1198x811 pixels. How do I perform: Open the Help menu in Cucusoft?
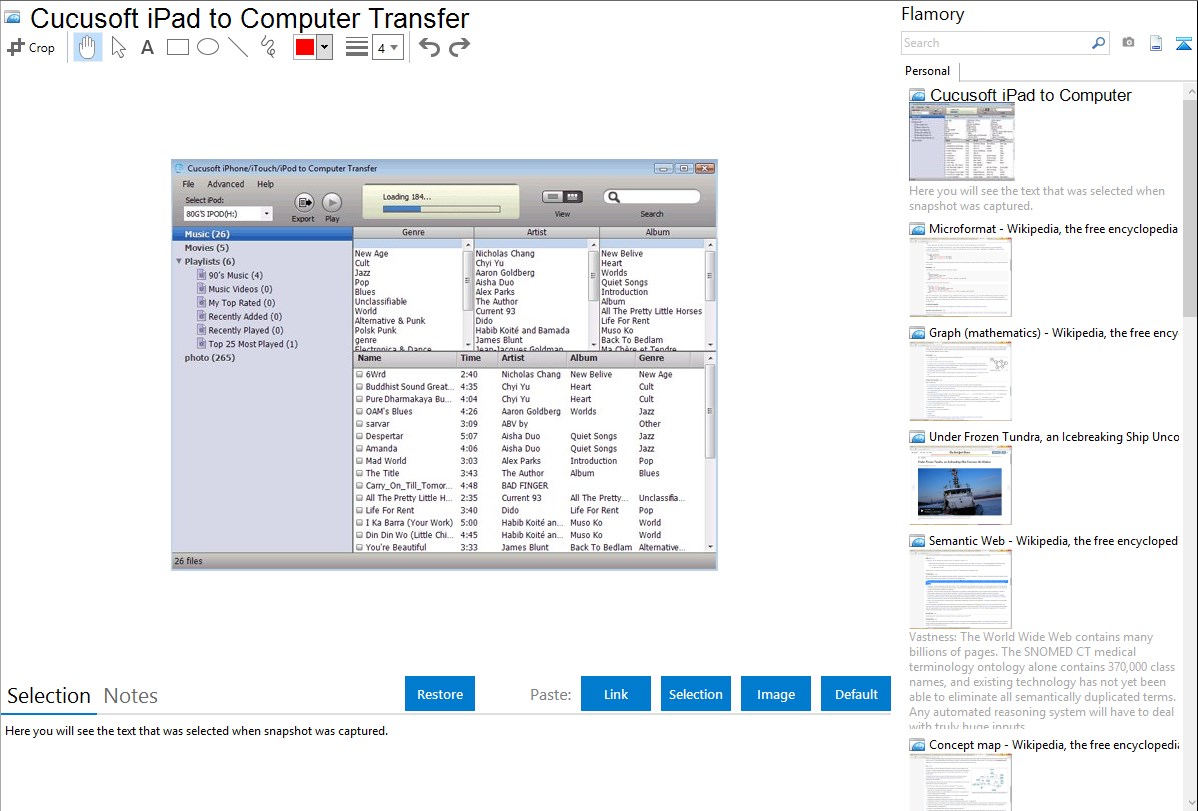click(265, 184)
